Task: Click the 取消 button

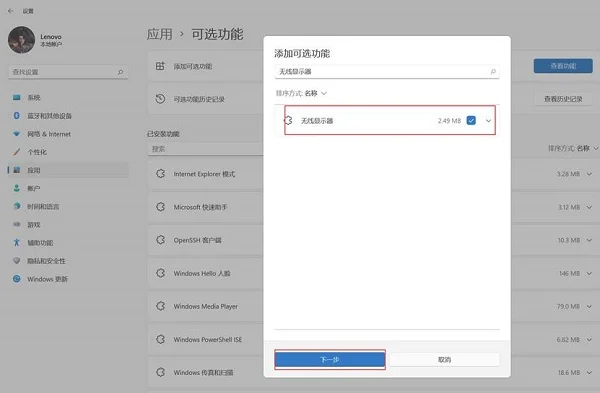Action: coord(444,360)
